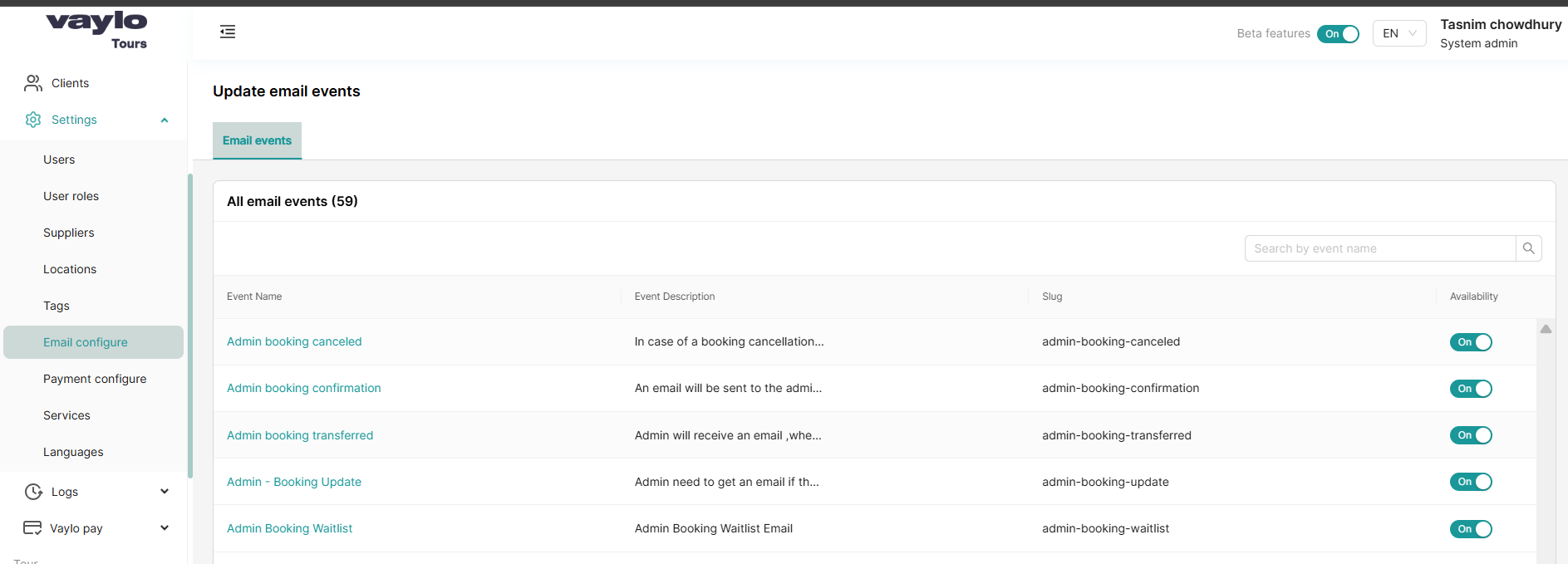The width and height of the screenshot is (1568, 564).
Task: Open Admin - Booking Update event link
Action: [294, 482]
